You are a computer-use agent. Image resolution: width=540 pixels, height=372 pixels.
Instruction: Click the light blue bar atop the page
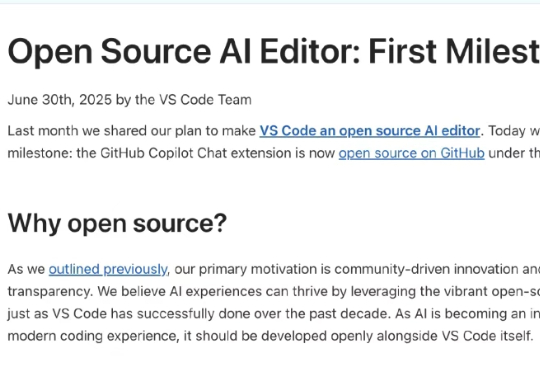[270, 2]
